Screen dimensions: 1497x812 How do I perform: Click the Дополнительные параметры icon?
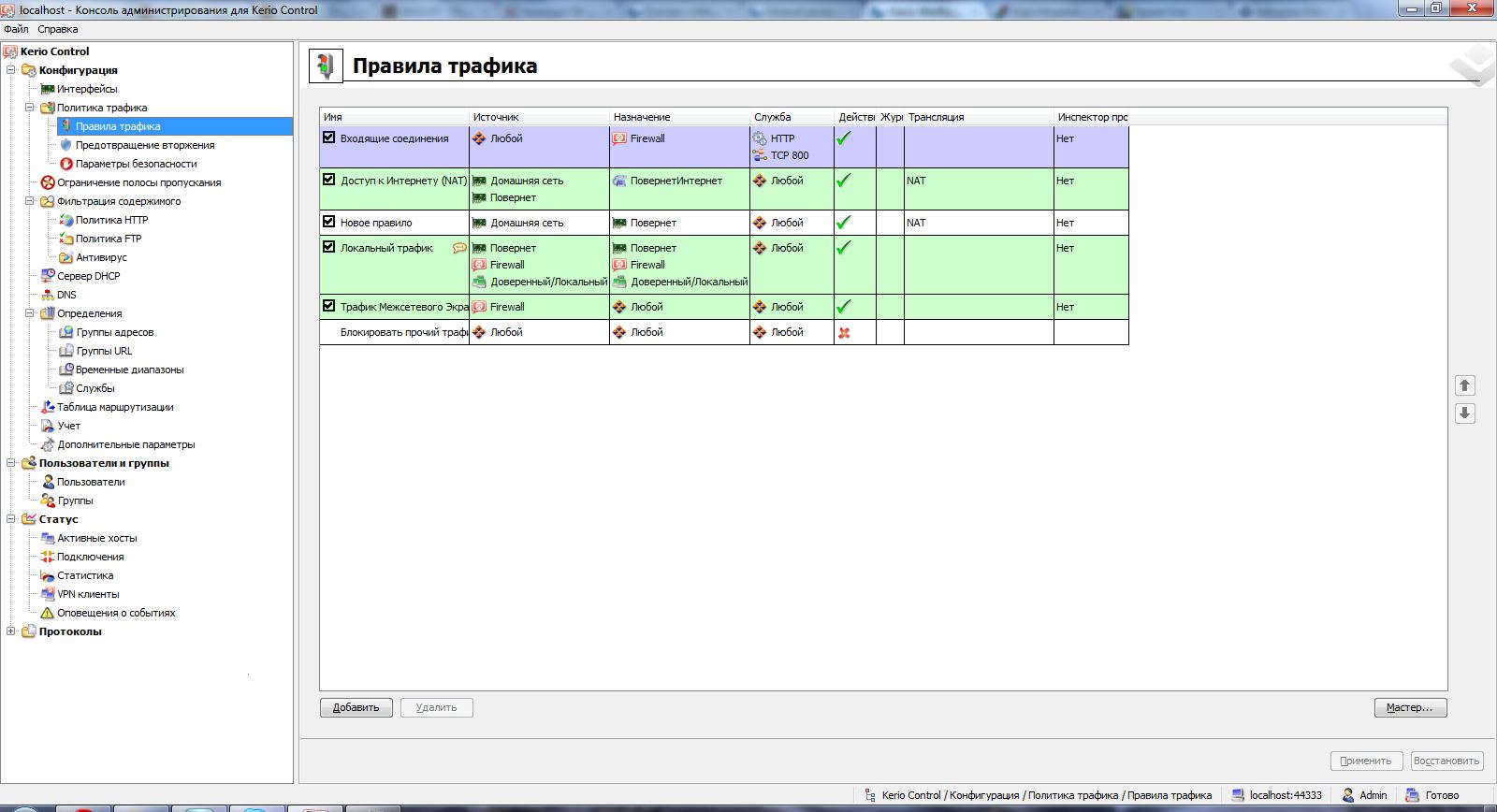coord(48,444)
